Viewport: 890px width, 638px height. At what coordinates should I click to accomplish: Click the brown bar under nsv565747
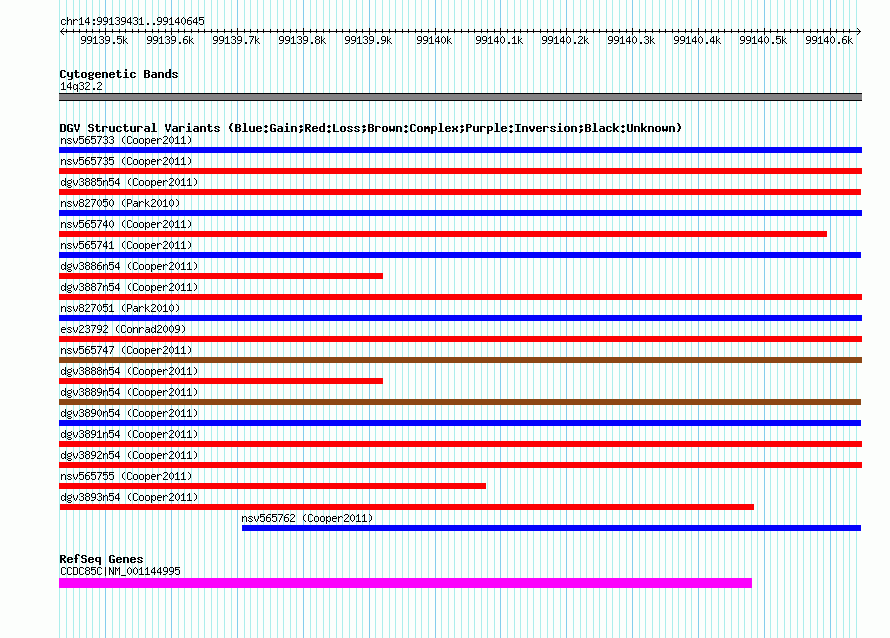click(460, 360)
